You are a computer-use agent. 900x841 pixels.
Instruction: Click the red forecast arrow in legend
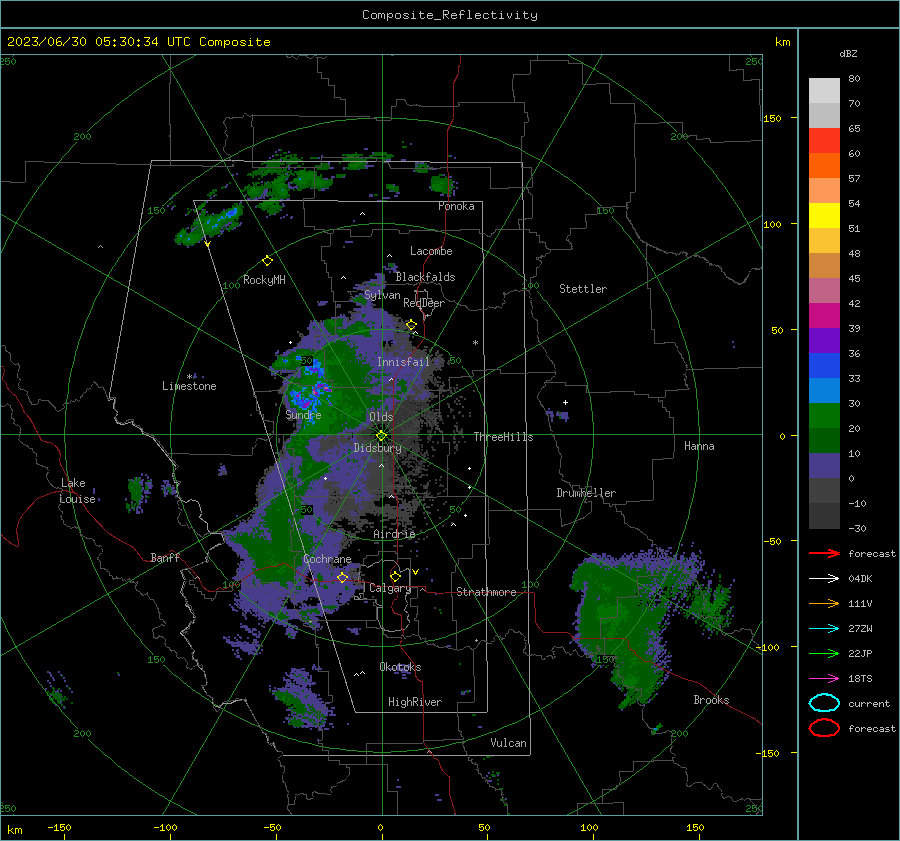(824, 553)
